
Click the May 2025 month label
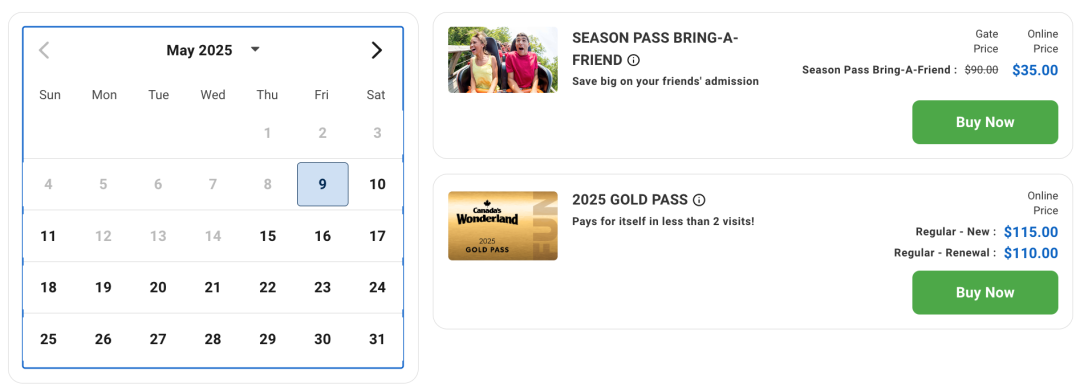199,50
